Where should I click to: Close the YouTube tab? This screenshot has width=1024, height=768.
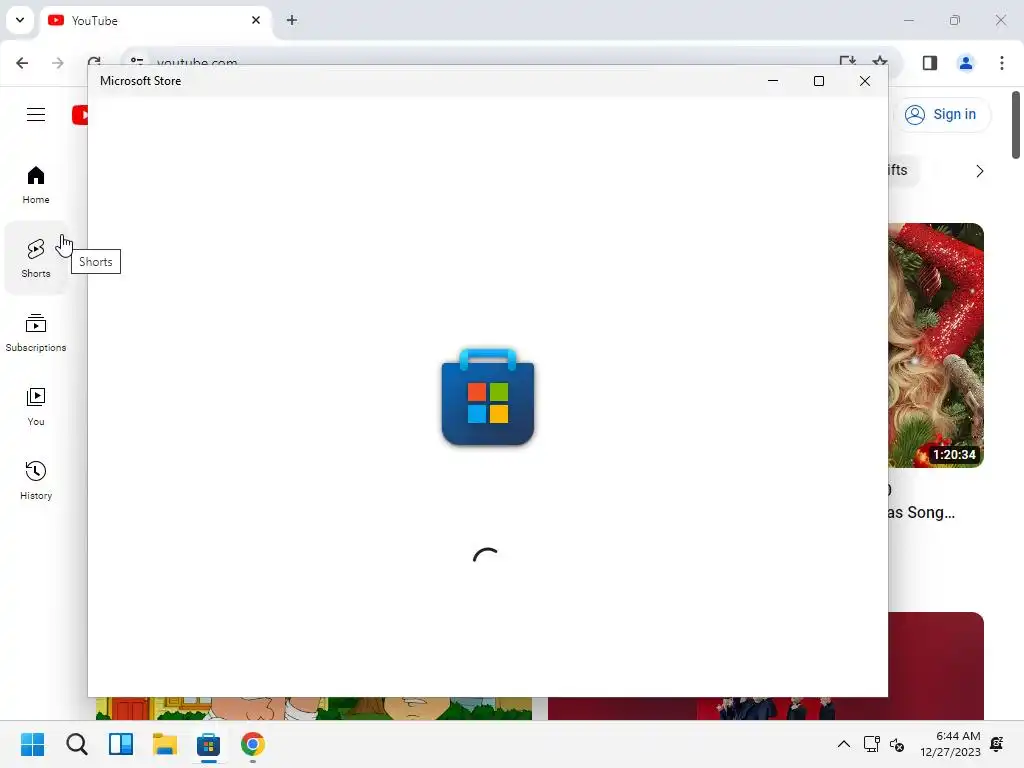click(256, 20)
